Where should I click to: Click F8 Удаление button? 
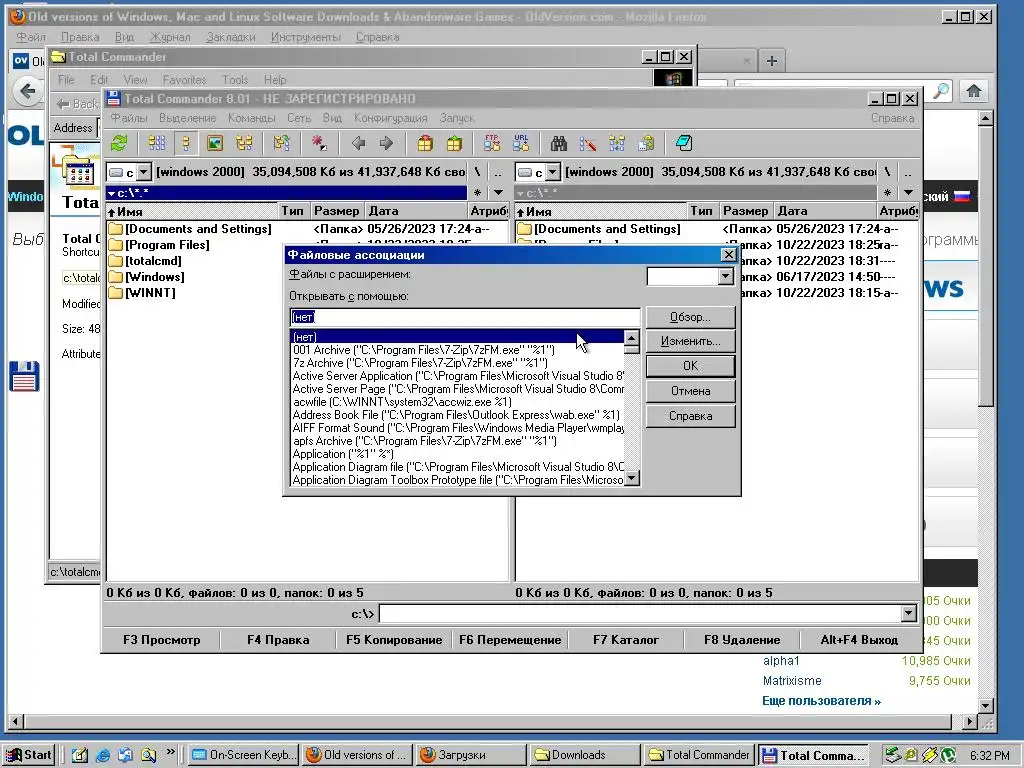point(742,640)
